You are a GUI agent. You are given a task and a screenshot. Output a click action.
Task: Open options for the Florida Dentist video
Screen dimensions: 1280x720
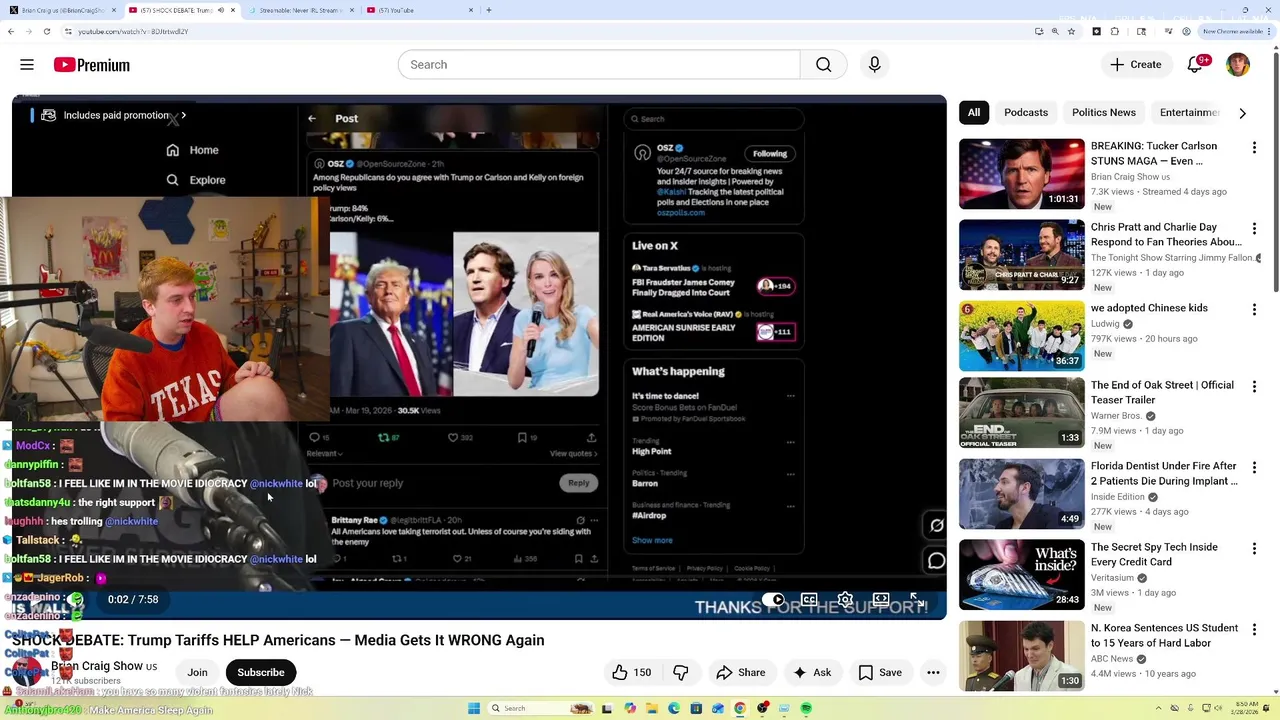pos(1254,468)
